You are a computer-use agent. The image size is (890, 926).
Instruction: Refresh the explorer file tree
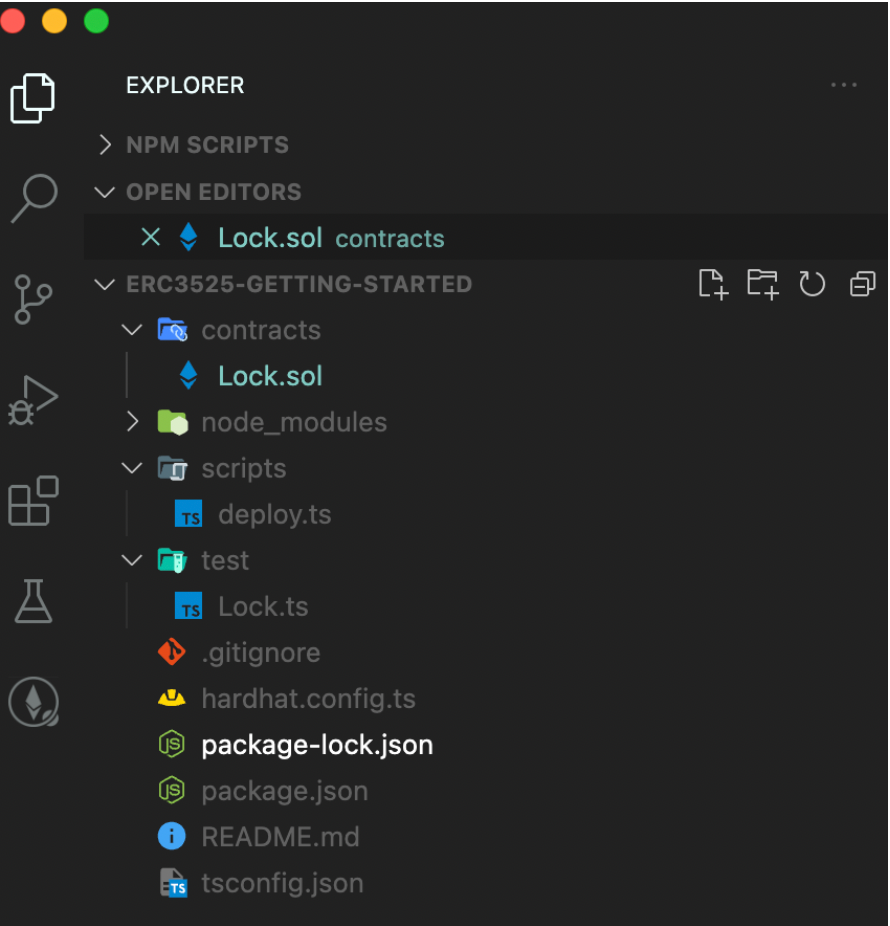[x=812, y=284]
